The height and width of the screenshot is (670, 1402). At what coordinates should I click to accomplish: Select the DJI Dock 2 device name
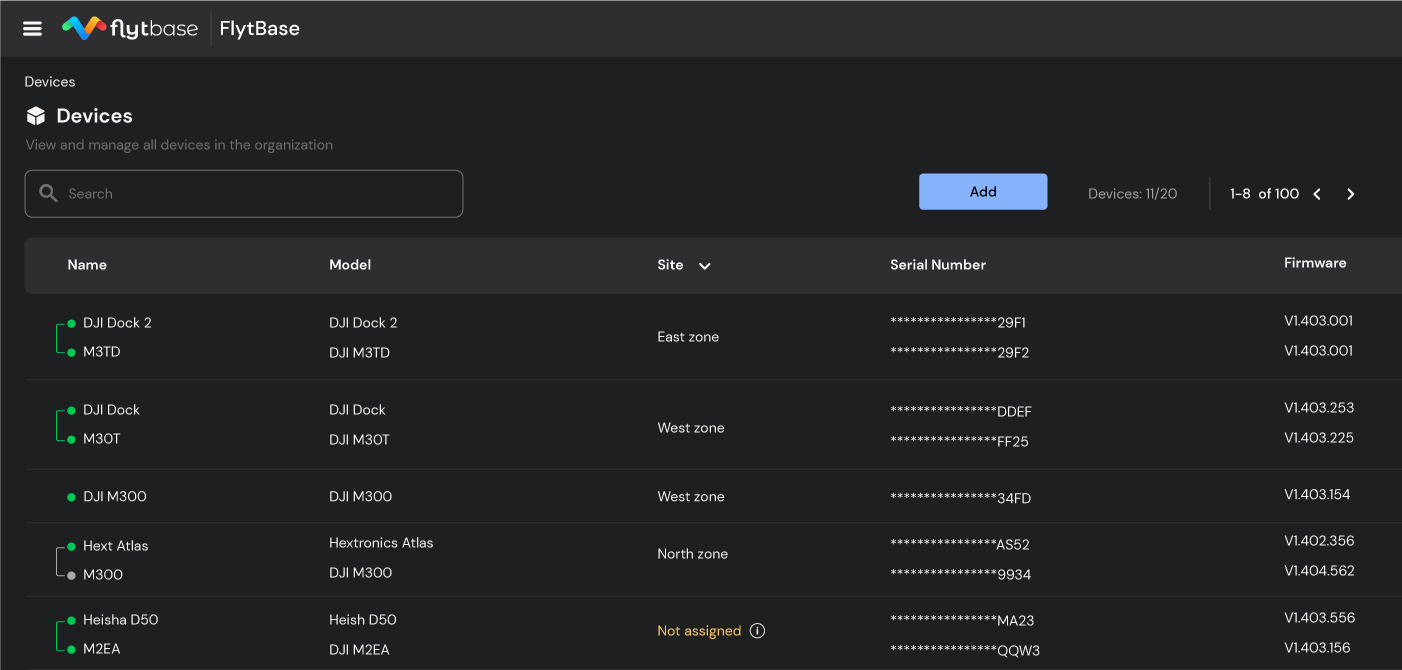click(x=117, y=323)
